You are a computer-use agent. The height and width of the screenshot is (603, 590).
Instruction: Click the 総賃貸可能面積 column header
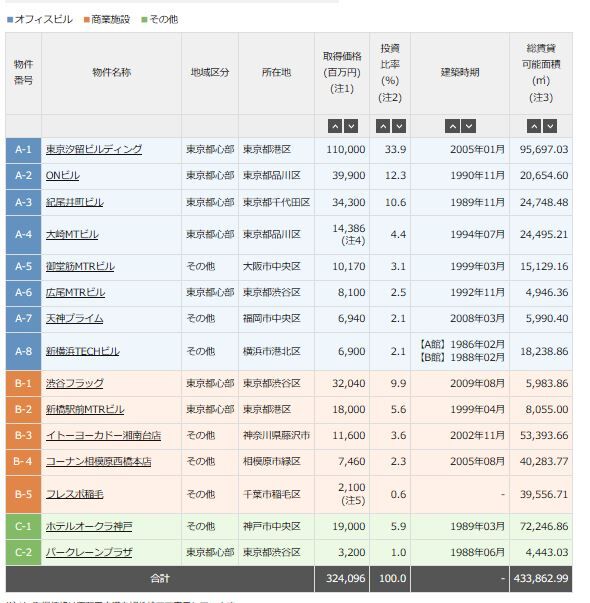click(541, 73)
